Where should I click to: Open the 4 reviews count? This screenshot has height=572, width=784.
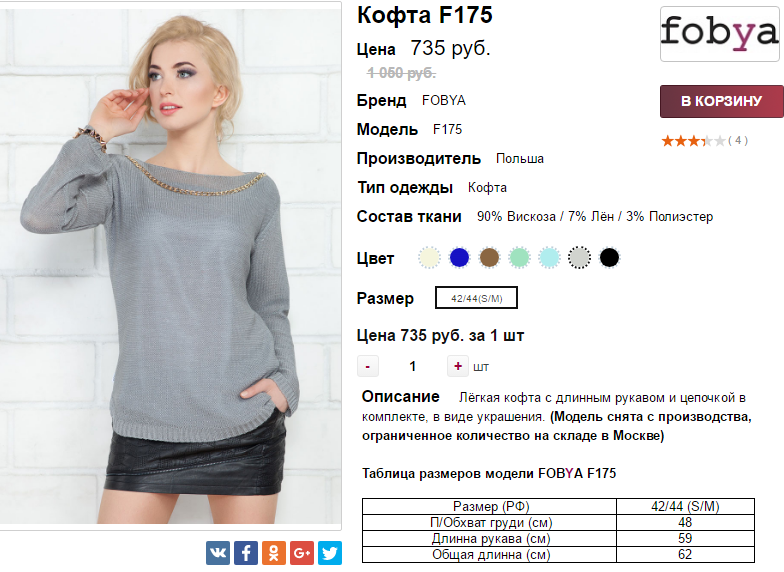pyautogui.click(x=738, y=140)
